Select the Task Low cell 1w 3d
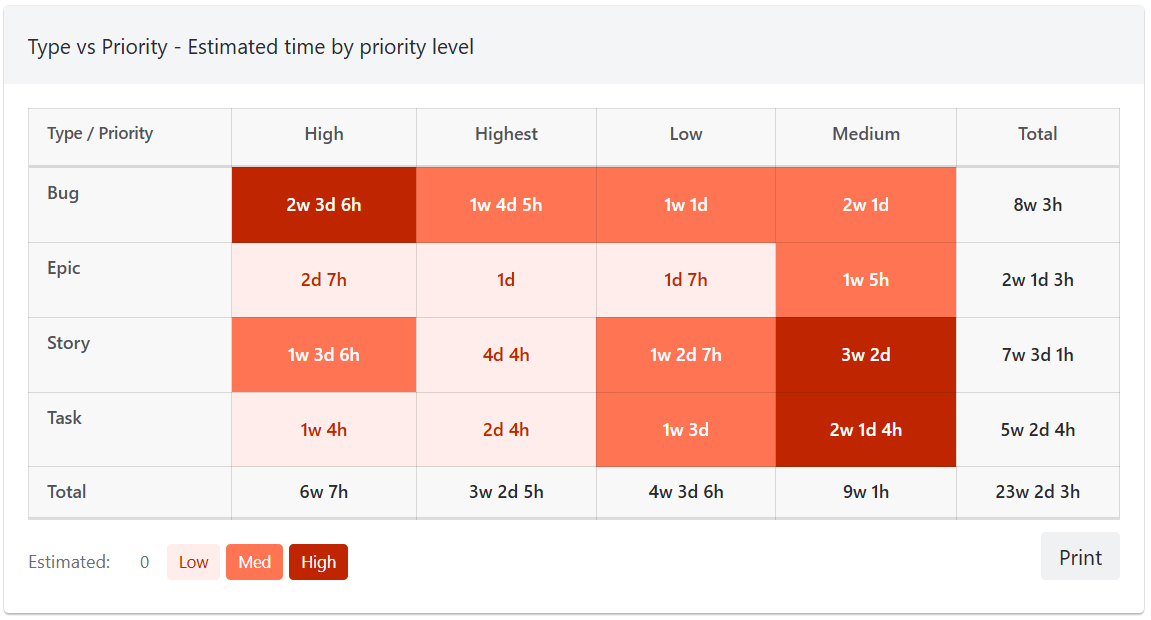 (686, 430)
